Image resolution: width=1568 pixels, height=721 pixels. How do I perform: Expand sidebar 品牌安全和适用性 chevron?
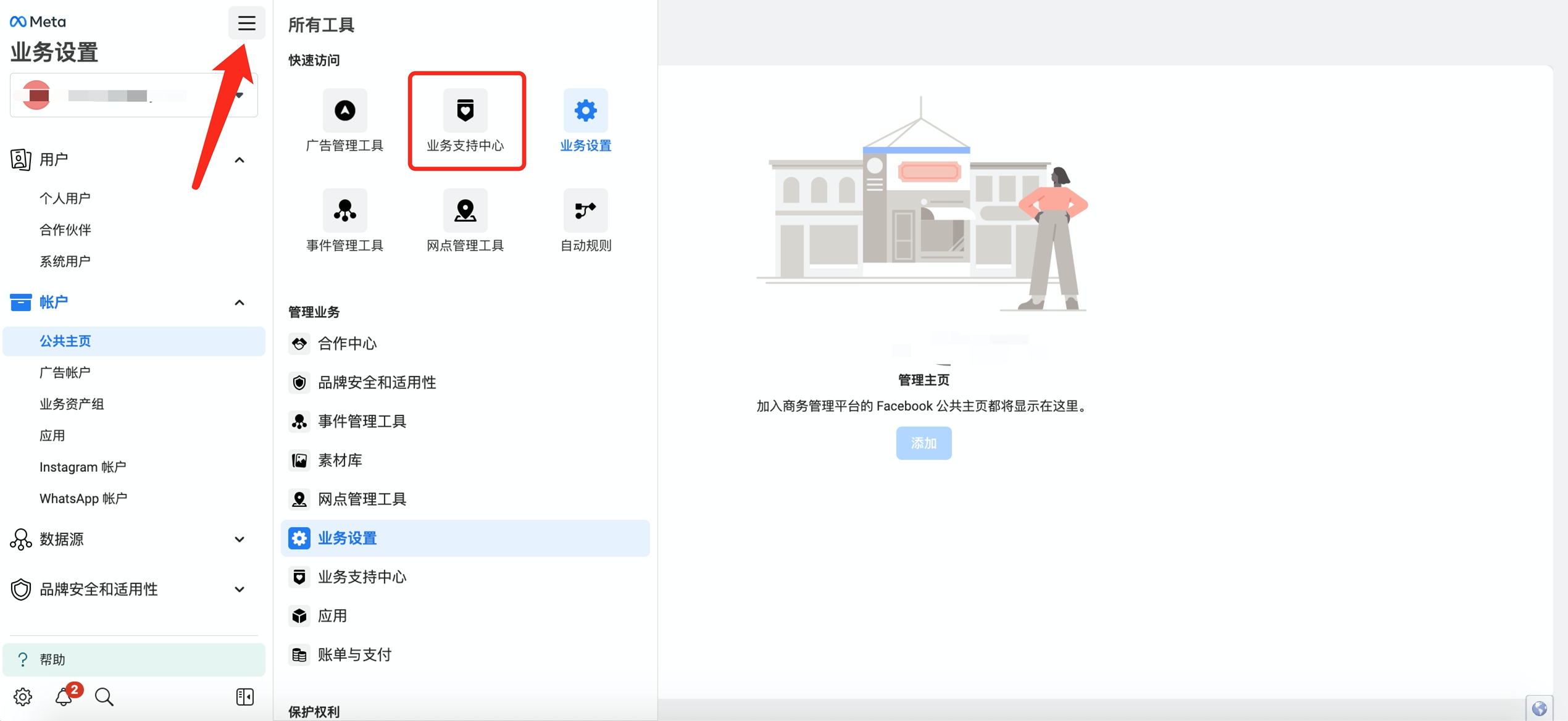pyautogui.click(x=240, y=590)
